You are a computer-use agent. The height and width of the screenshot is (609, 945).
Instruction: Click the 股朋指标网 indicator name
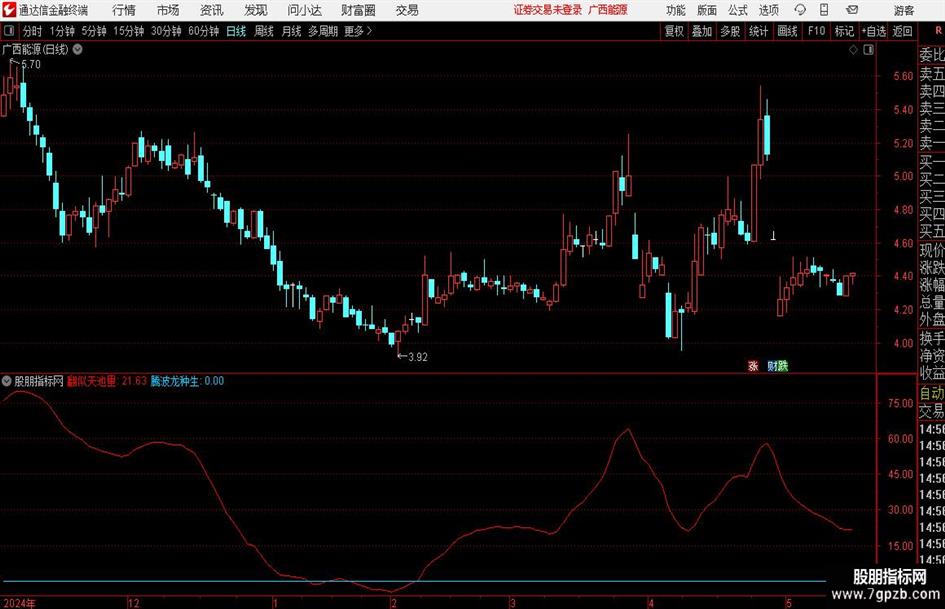click(39, 381)
